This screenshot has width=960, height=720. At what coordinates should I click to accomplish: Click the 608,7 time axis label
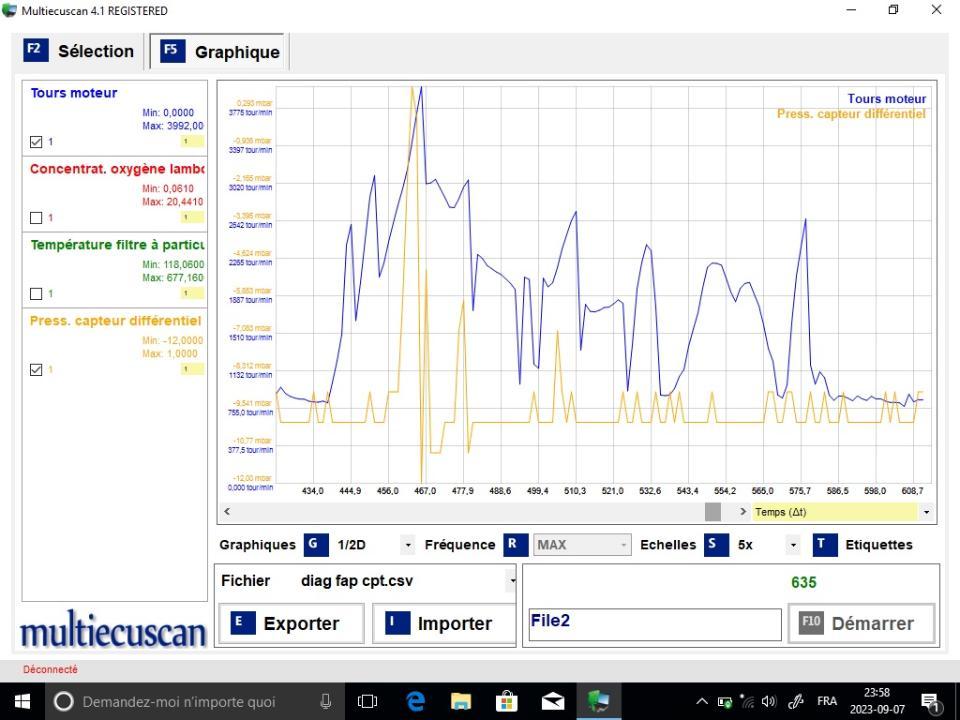[912, 491]
